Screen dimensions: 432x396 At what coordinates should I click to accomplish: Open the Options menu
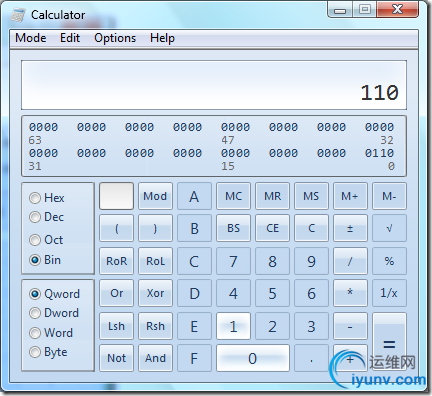pyautogui.click(x=115, y=38)
